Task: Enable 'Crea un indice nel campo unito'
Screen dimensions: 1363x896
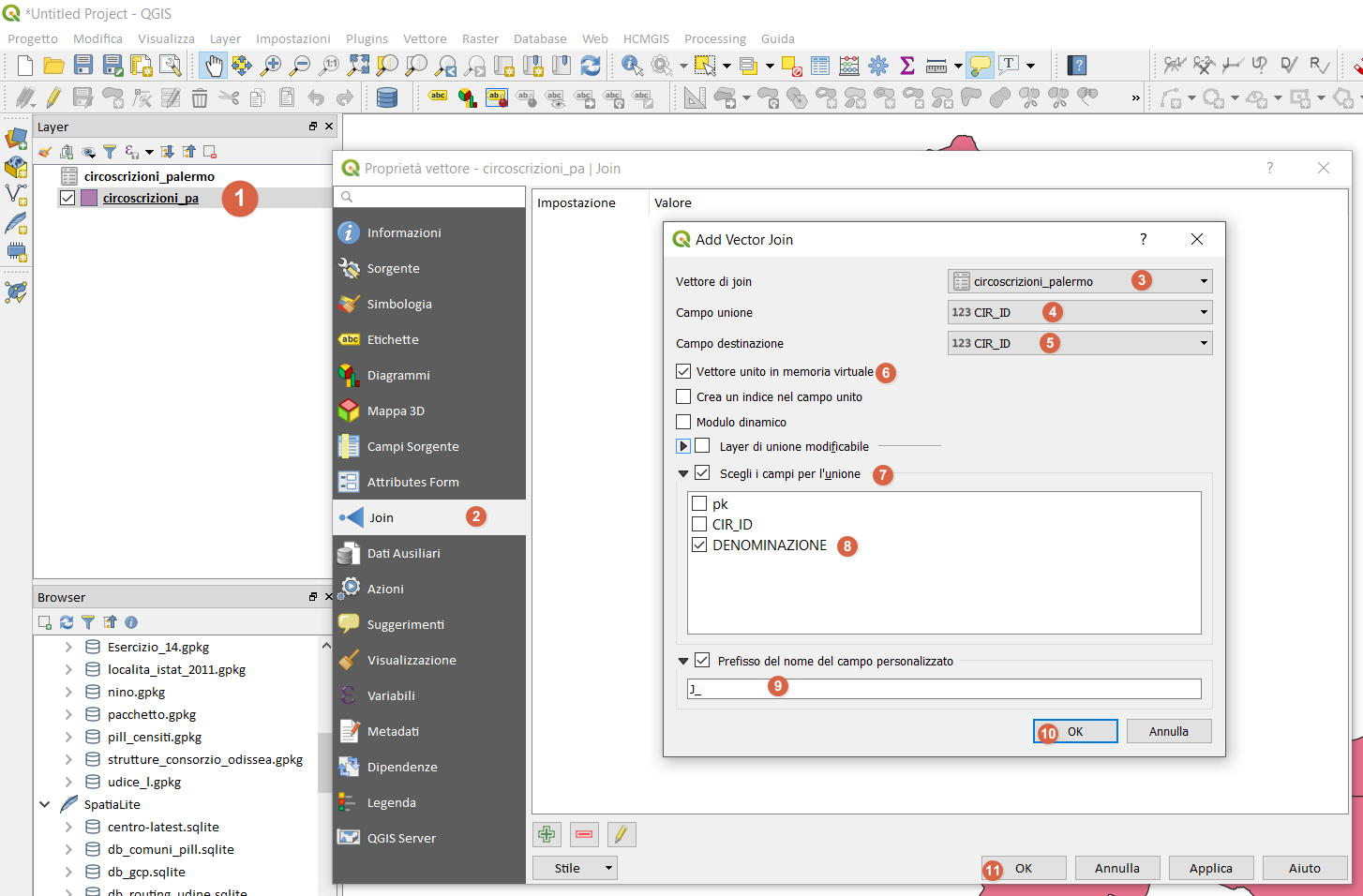Action: point(684,396)
